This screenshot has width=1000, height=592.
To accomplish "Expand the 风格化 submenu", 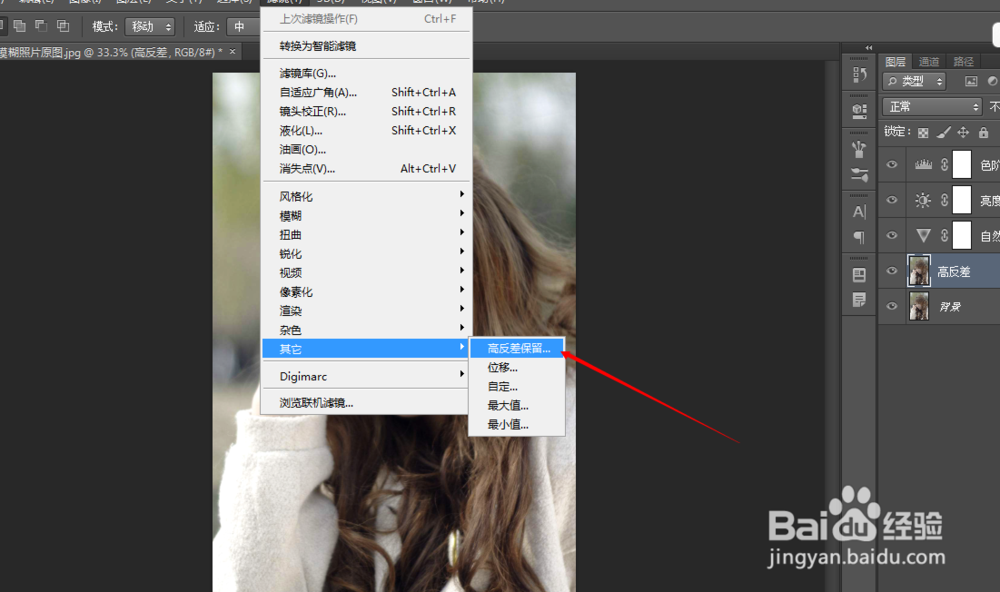I will [x=367, y=196].
